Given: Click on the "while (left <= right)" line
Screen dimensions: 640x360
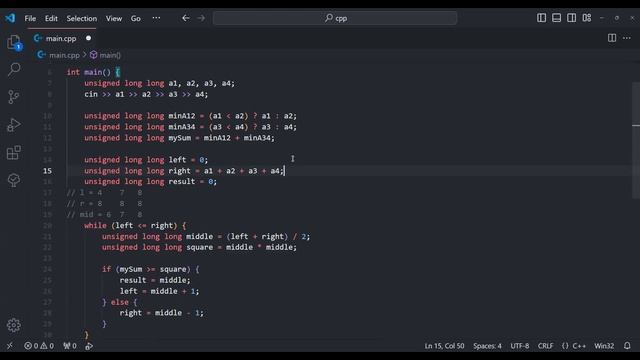Looking at the screenshot, I should click(135, 225).
